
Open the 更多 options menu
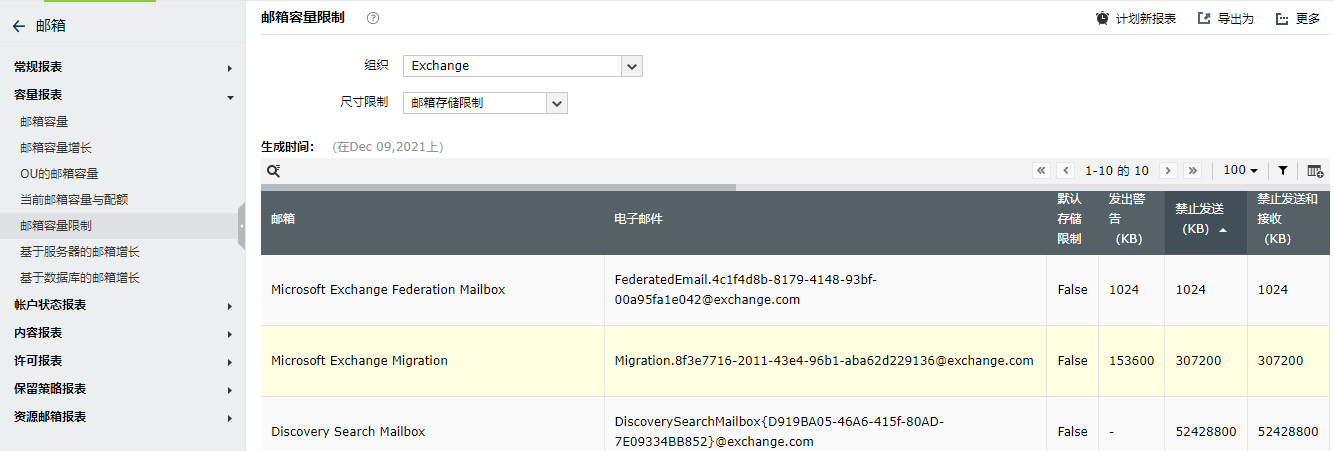tap(1298, 19)
